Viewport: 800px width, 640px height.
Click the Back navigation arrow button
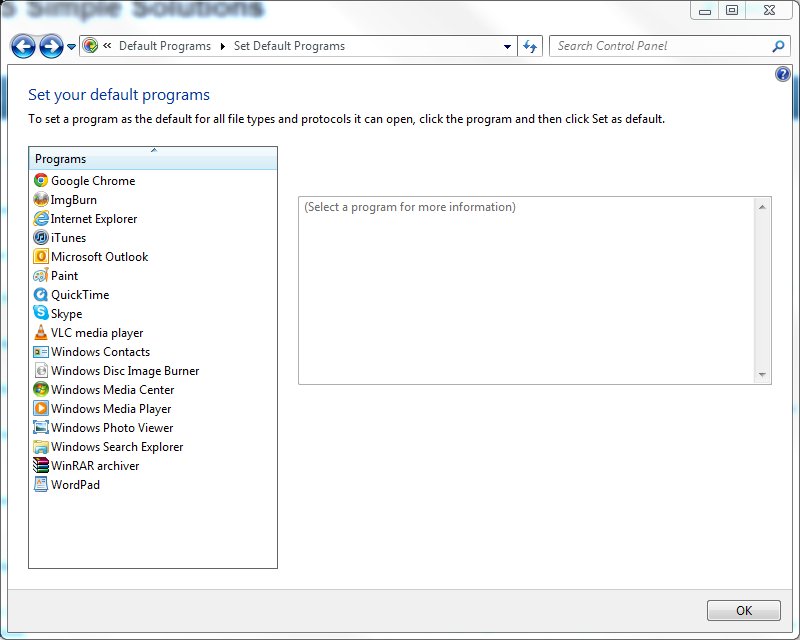(x=23, y=46)
